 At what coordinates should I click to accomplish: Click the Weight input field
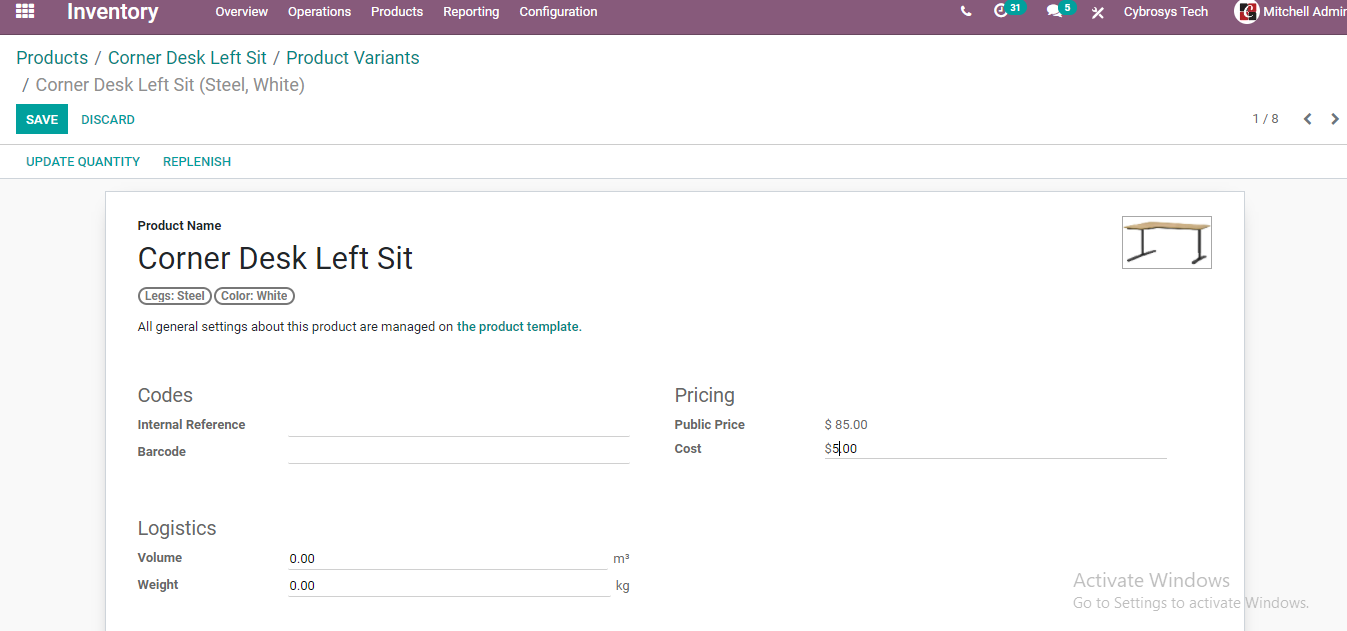point(448,586)
